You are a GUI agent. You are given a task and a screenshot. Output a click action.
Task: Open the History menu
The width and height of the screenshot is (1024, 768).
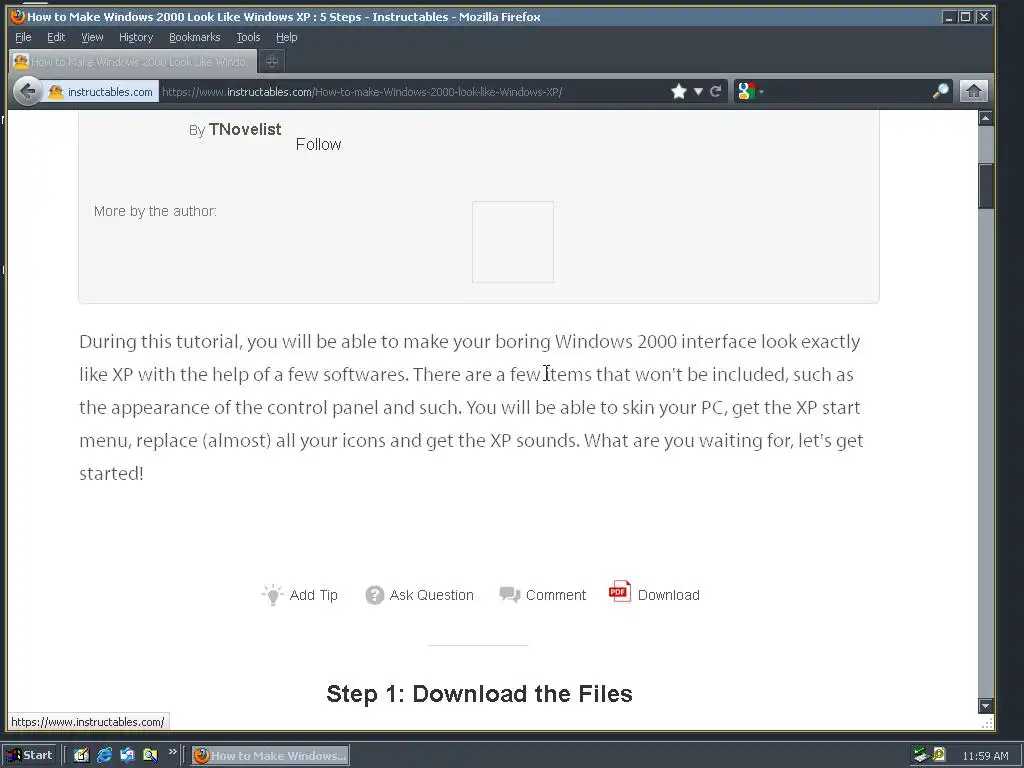[x=136, y=37]
